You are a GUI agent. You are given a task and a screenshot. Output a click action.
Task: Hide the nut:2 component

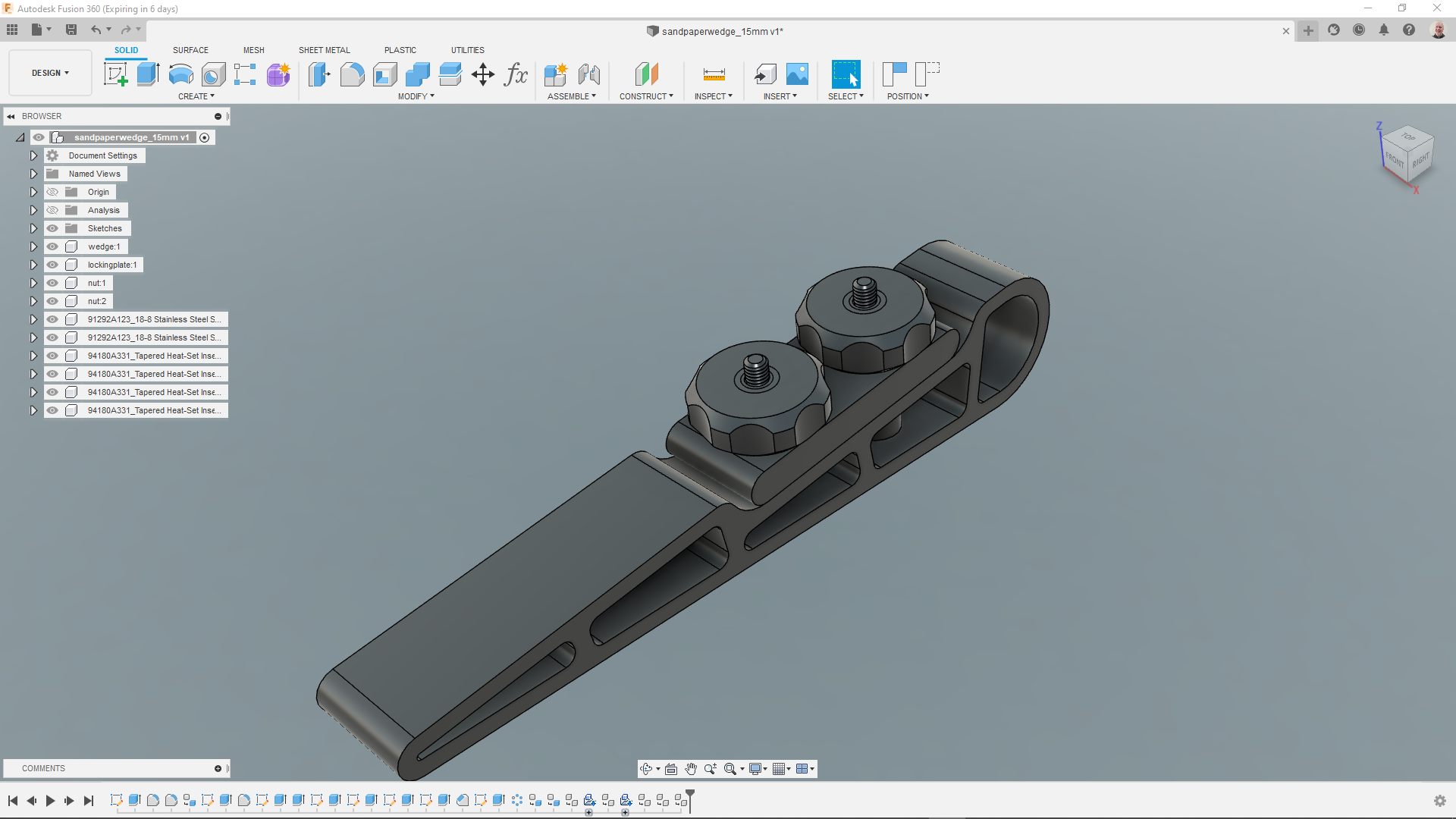(52, 301)
